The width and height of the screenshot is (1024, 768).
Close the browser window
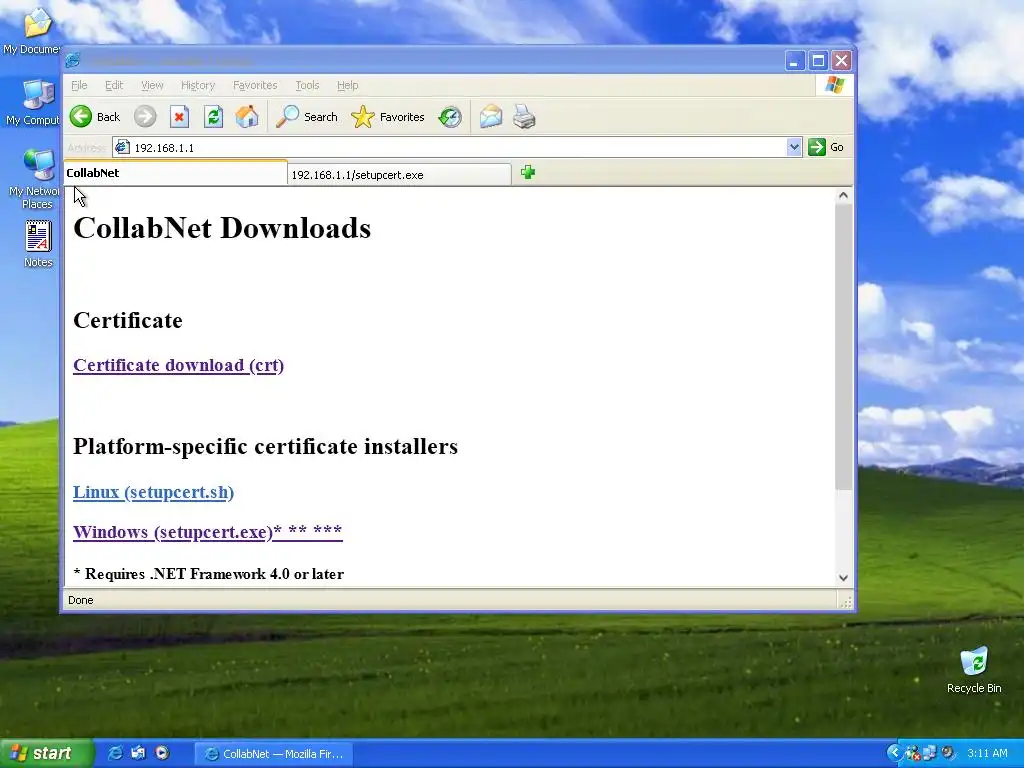tap(841, 61)
